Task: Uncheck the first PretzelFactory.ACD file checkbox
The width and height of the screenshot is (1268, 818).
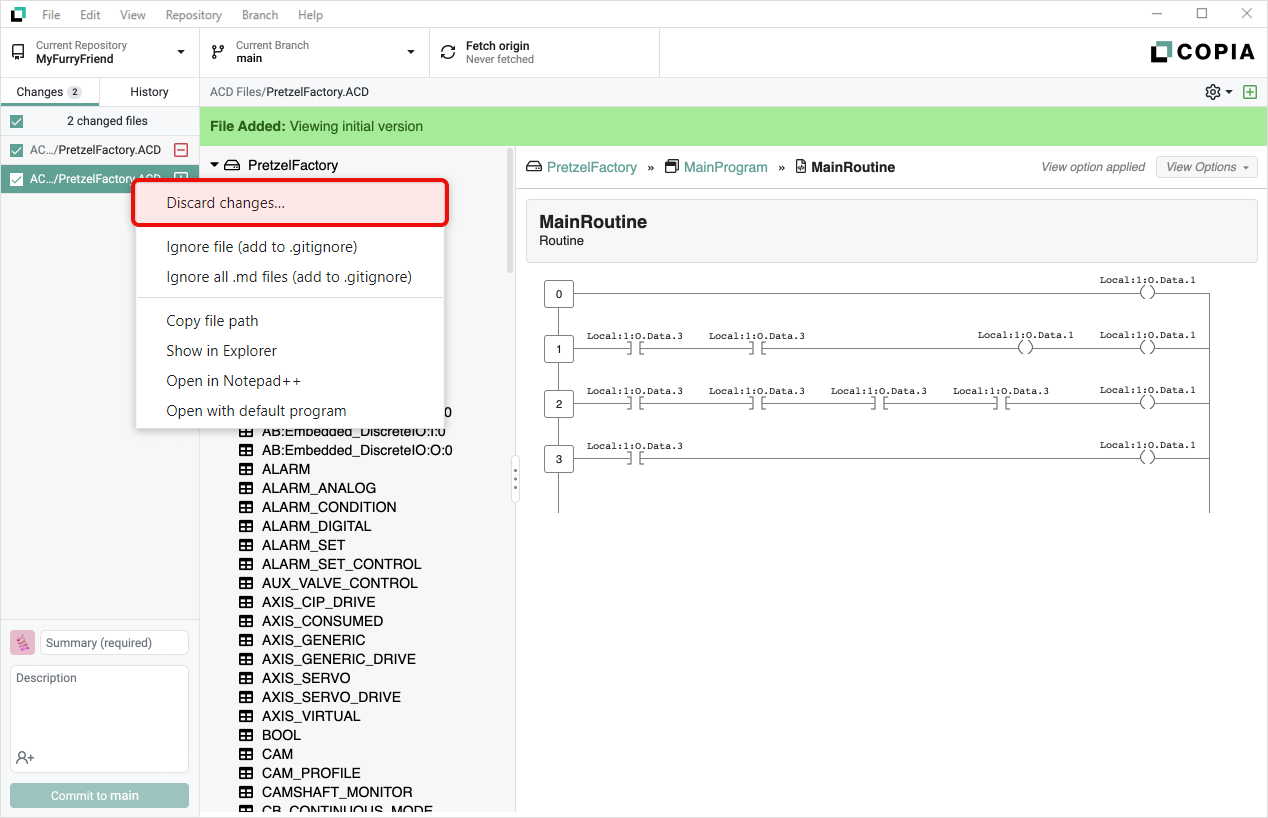Action: [x=17, y=150]
